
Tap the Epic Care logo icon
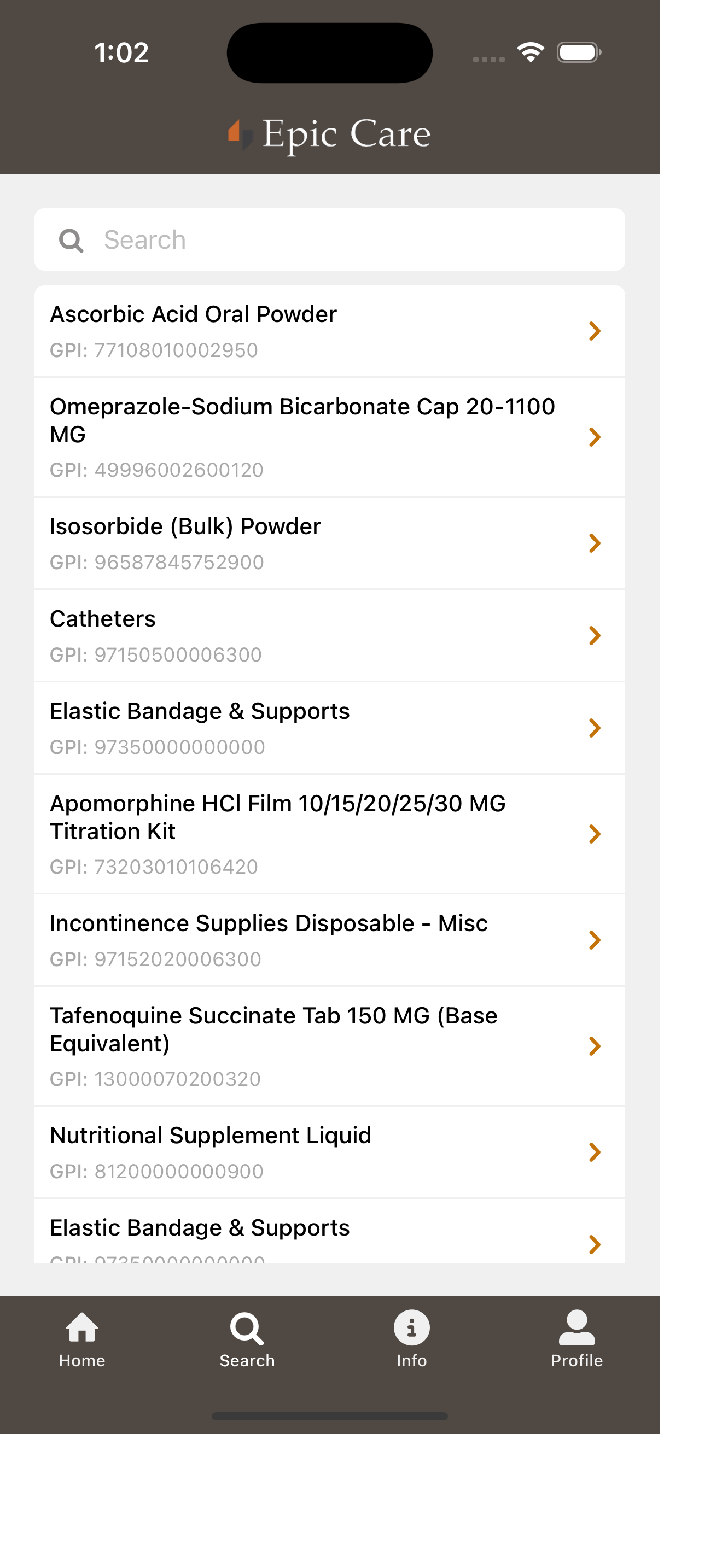tap(241, 134)
